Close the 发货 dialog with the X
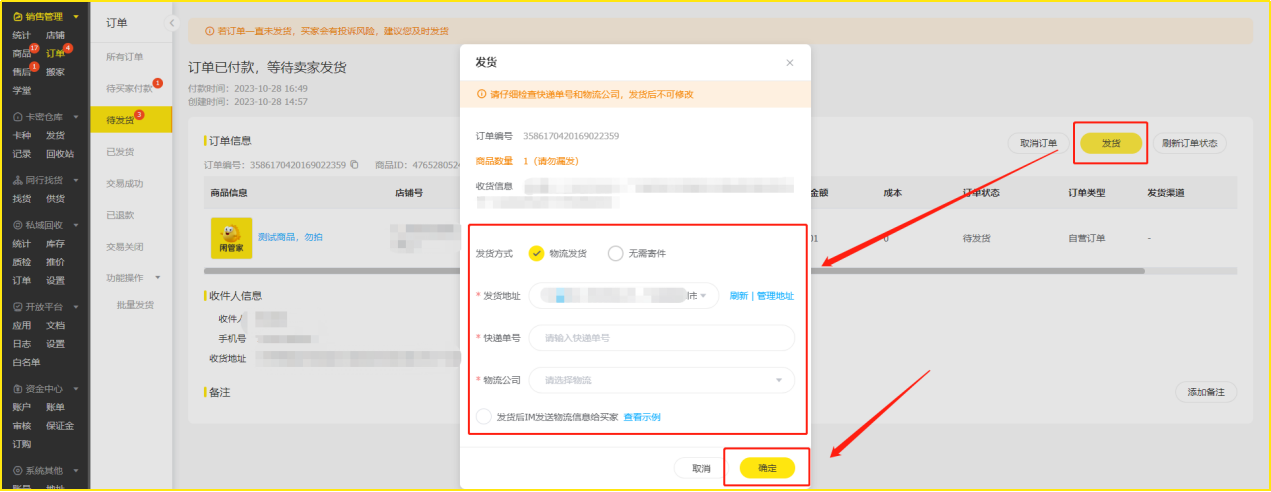 click(x=789, y=63)
